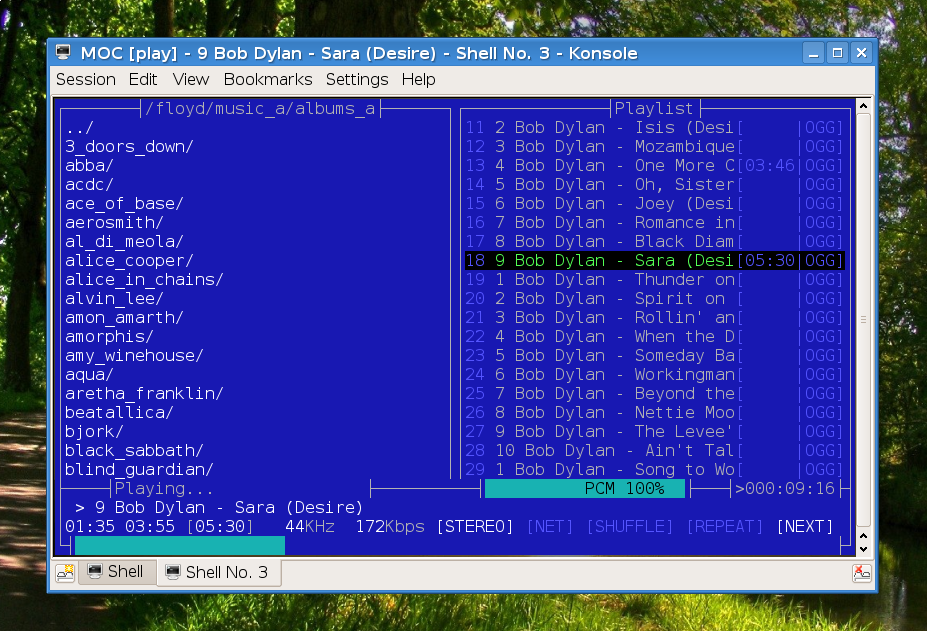Viewport: 927px width, 631px height.
Task: Select the ace_of_base/ folder
Action: pos(124,203)
